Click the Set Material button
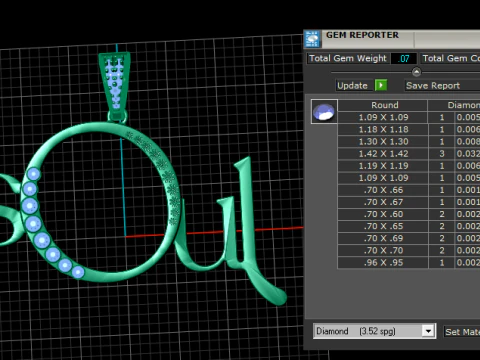 click(x=462, y=332)
